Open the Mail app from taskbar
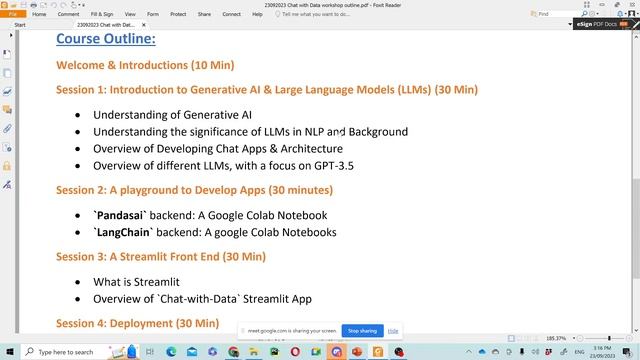Image resolution: width=640 pixels, height=360 pixels. [192, 351]
